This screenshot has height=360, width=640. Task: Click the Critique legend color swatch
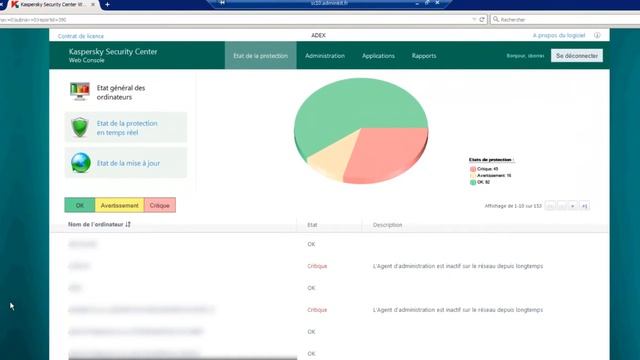473,169
